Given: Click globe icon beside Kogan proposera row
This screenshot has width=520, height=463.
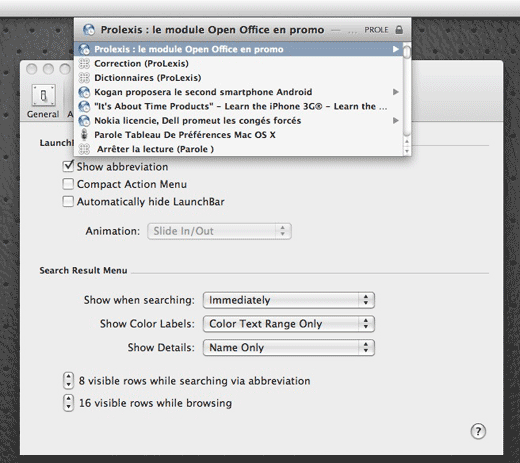Looking at the screenshot, I should 84,92.
